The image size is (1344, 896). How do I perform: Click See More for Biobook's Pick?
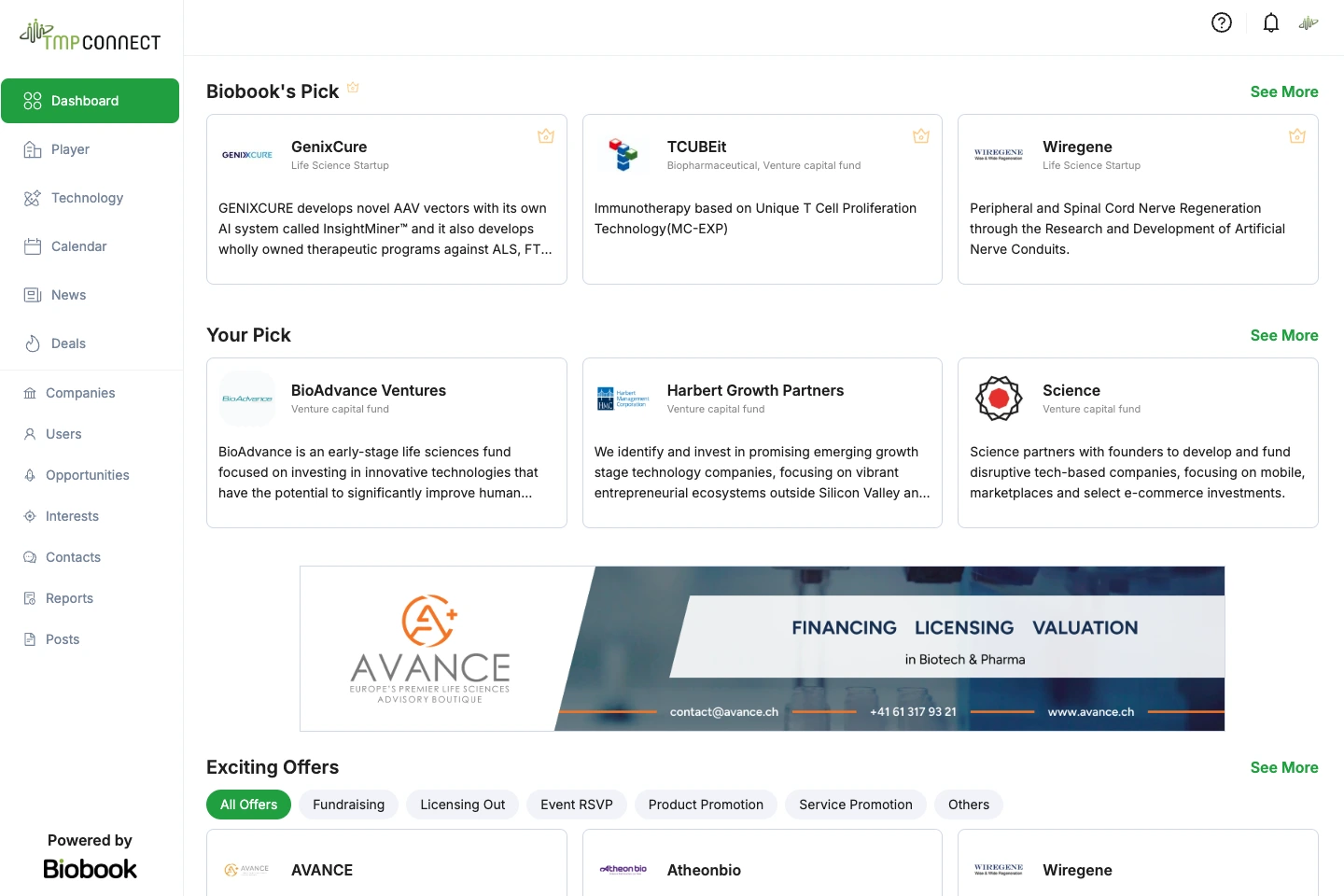pos(1284,91)
